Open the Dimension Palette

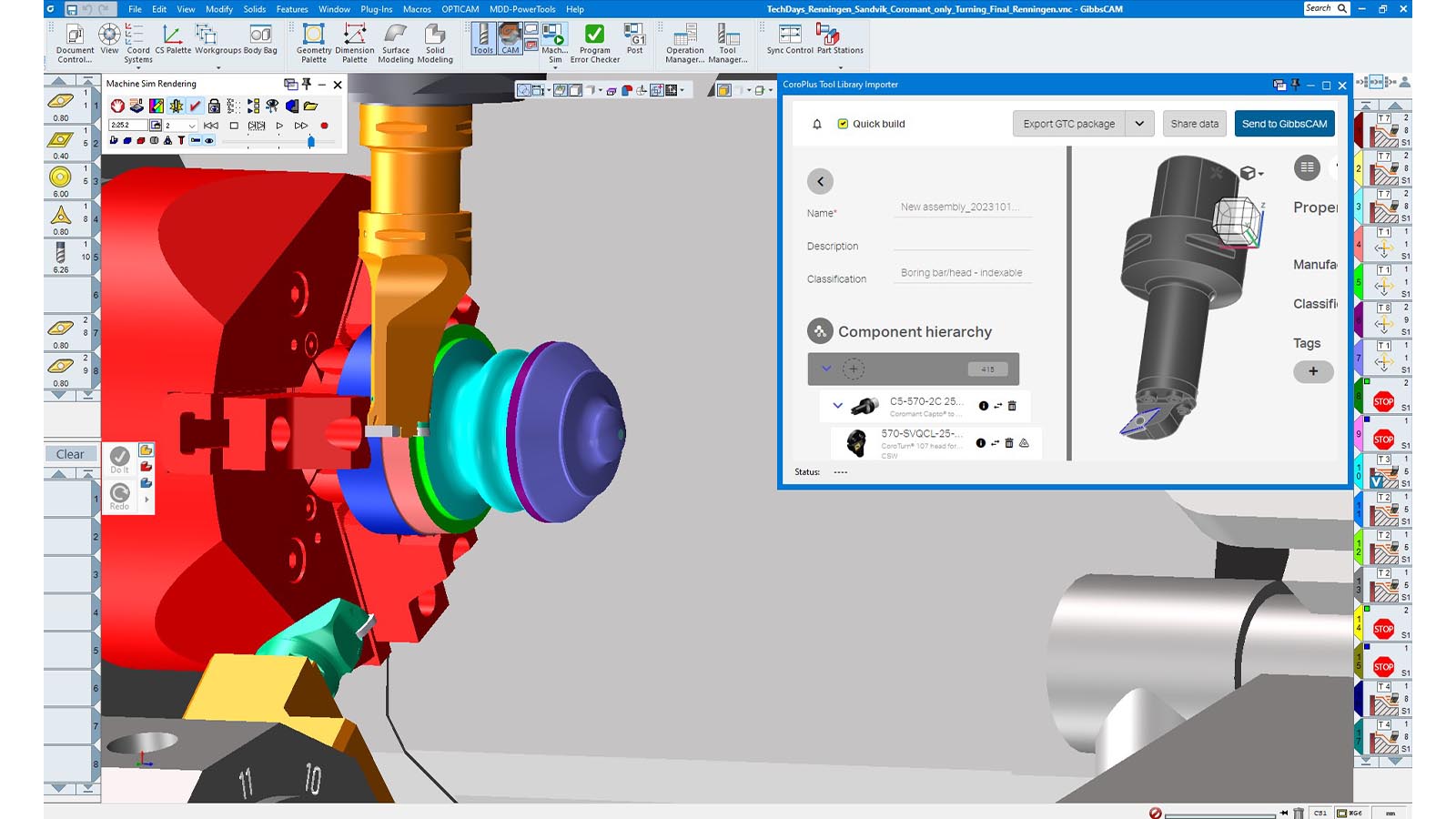(355, 44)
